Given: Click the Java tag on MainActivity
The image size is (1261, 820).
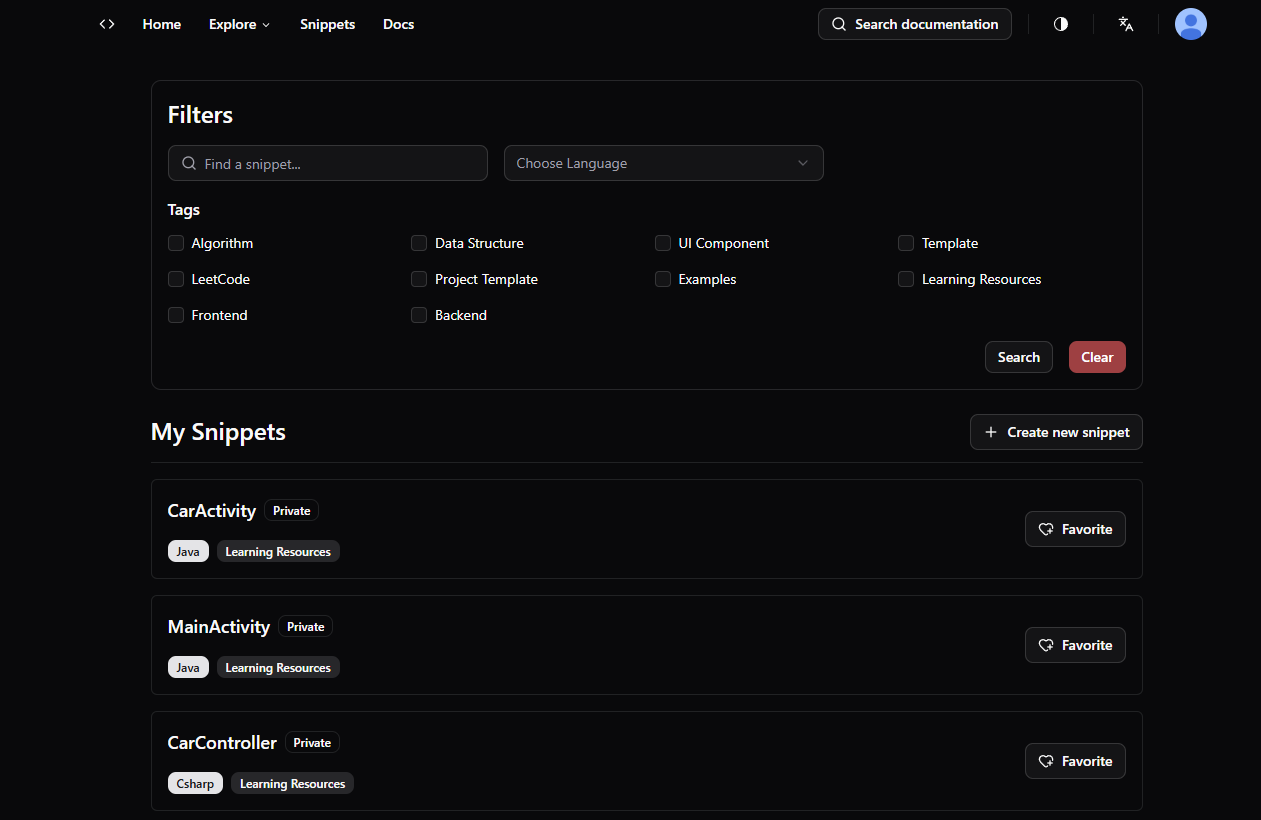Looking at the screenshot, I should [x=188, y=667].
